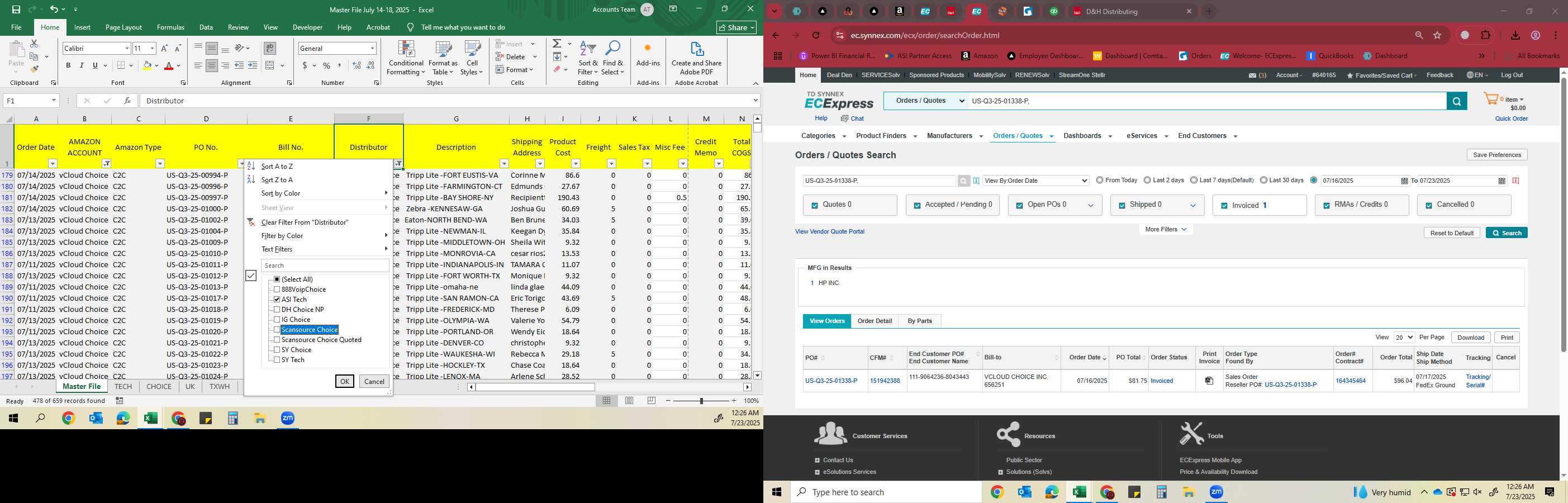Screen dimensions: 1568x503
Task: Open Zoom app in right taskbar
Action: point(1217,492)
